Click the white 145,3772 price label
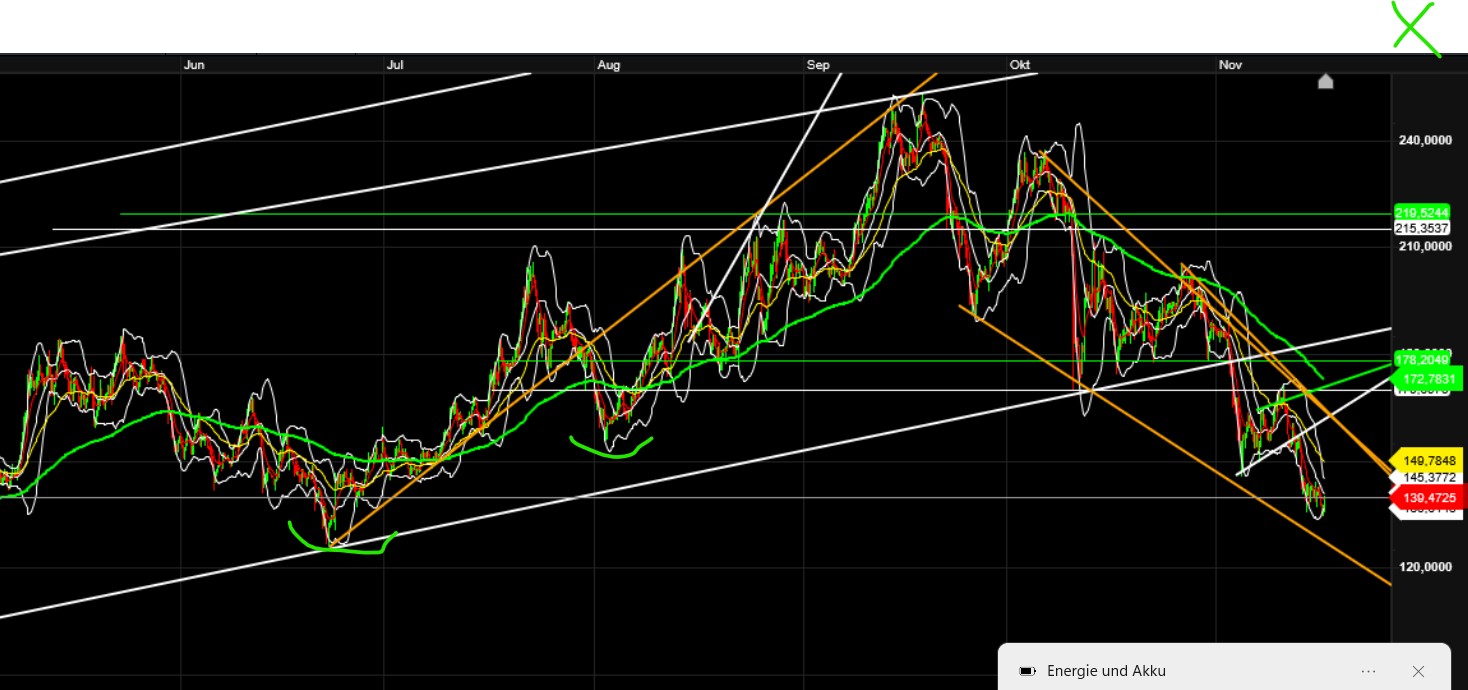1468x690 pixels. [x=1426, y=478]
